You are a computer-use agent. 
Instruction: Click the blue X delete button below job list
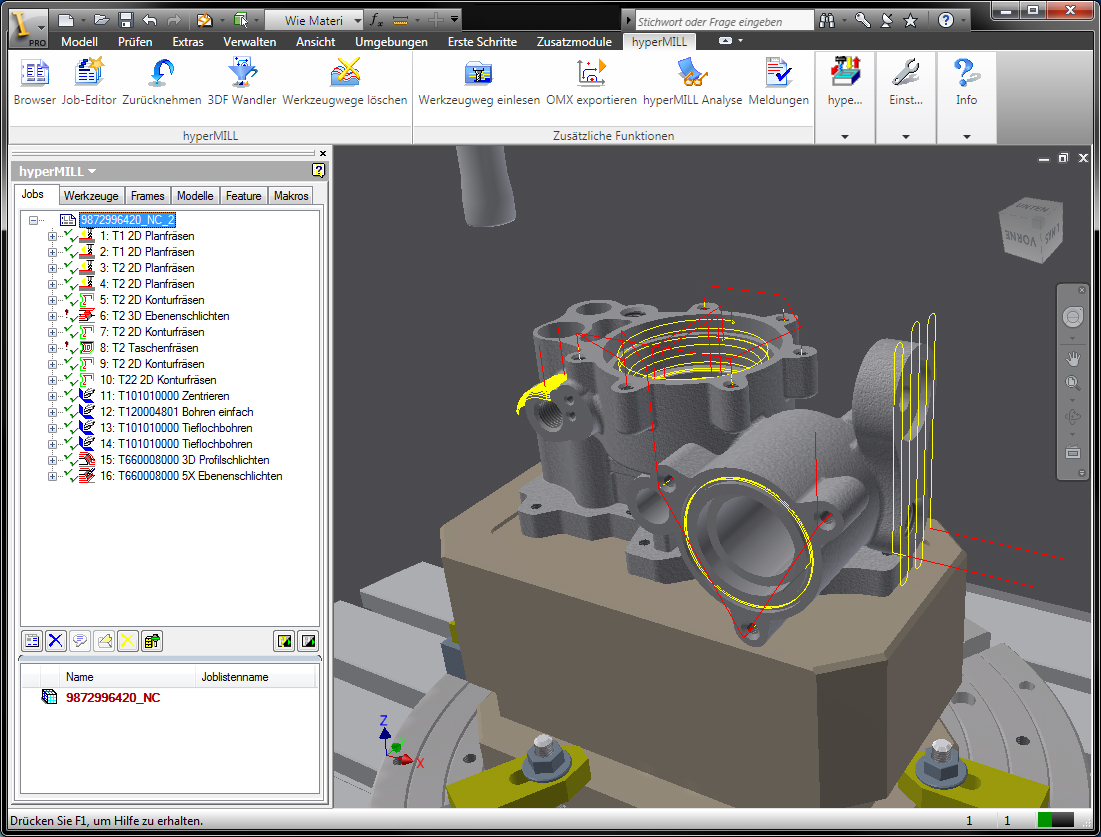[56, 640]
